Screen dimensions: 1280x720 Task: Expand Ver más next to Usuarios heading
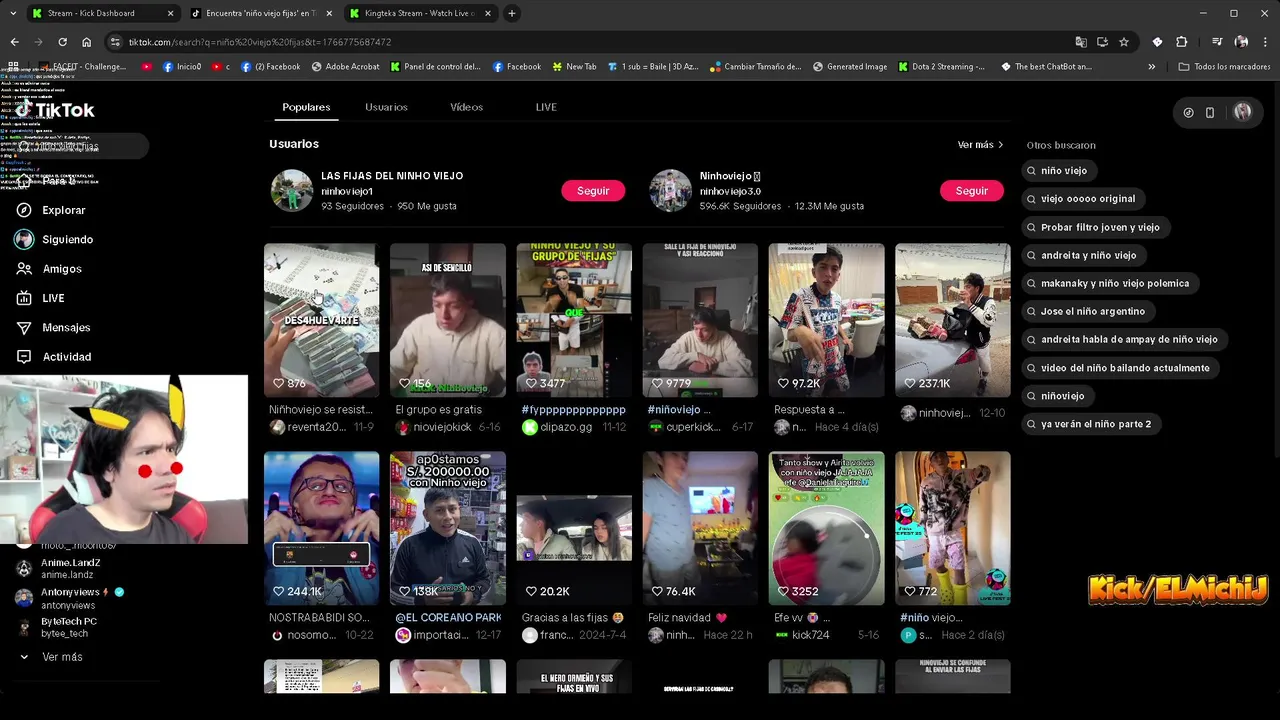(980, 145)
